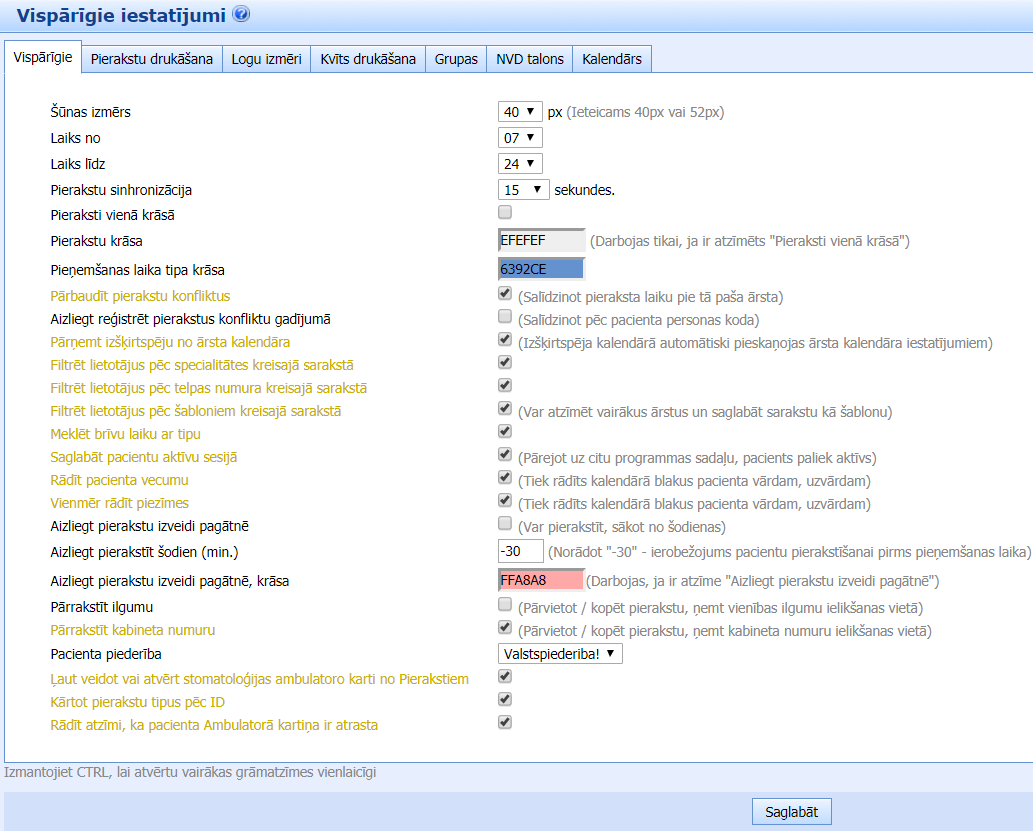Expand the Laiks līdz dropdown
The width and height of the screenshot is (1033, 831).
point(520,164)
